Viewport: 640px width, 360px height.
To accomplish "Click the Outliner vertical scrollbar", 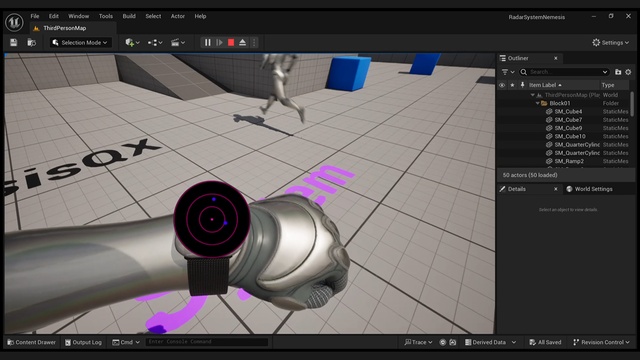I will (632, 104).
